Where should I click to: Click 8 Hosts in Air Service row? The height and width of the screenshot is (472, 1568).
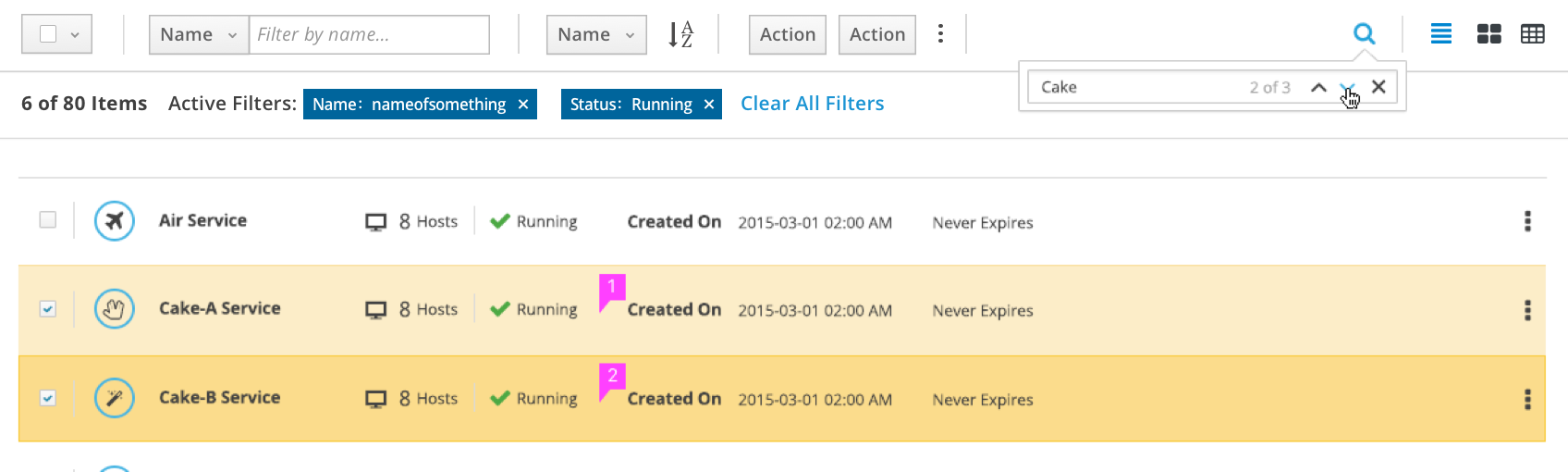pyautogui.click(x=428, y=222)
